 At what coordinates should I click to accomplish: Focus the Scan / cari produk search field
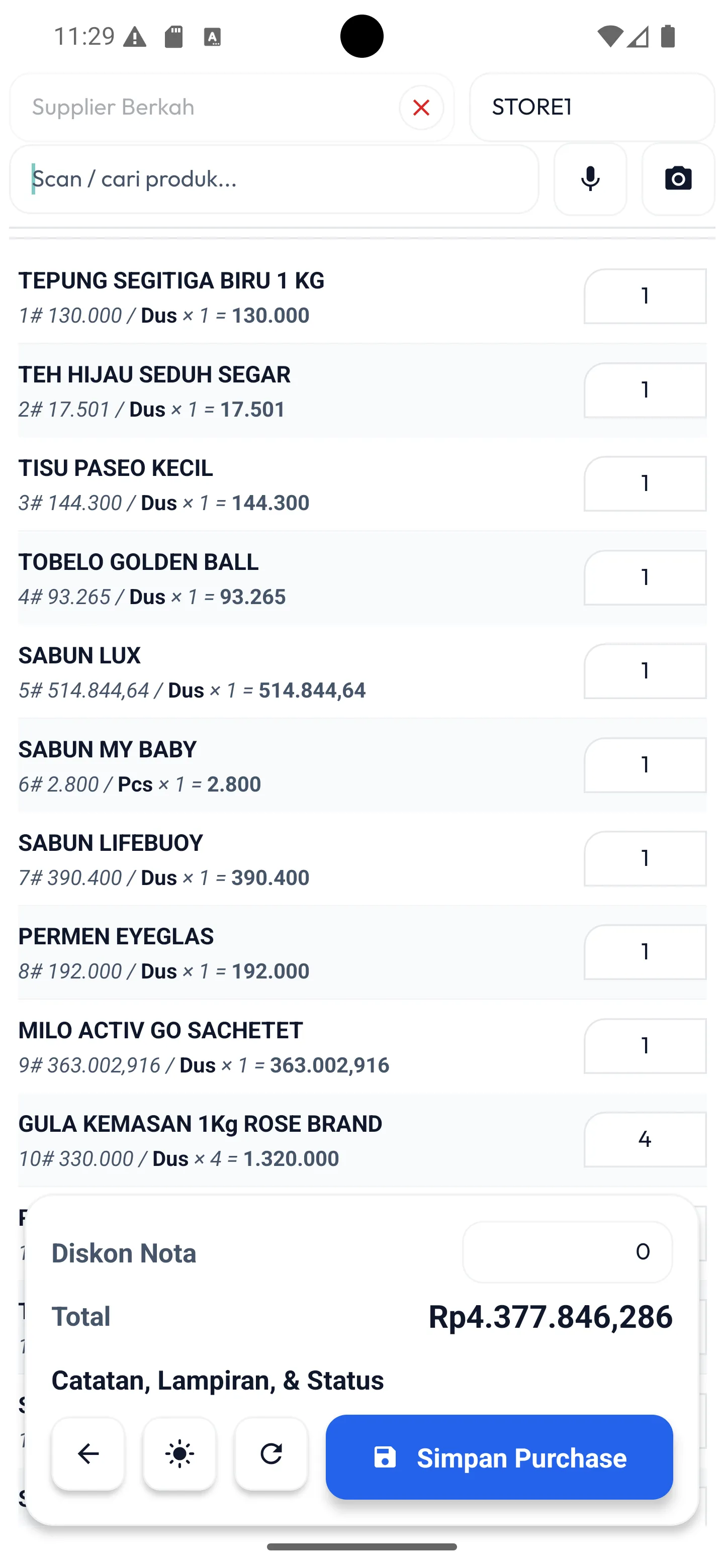[274, 179]
